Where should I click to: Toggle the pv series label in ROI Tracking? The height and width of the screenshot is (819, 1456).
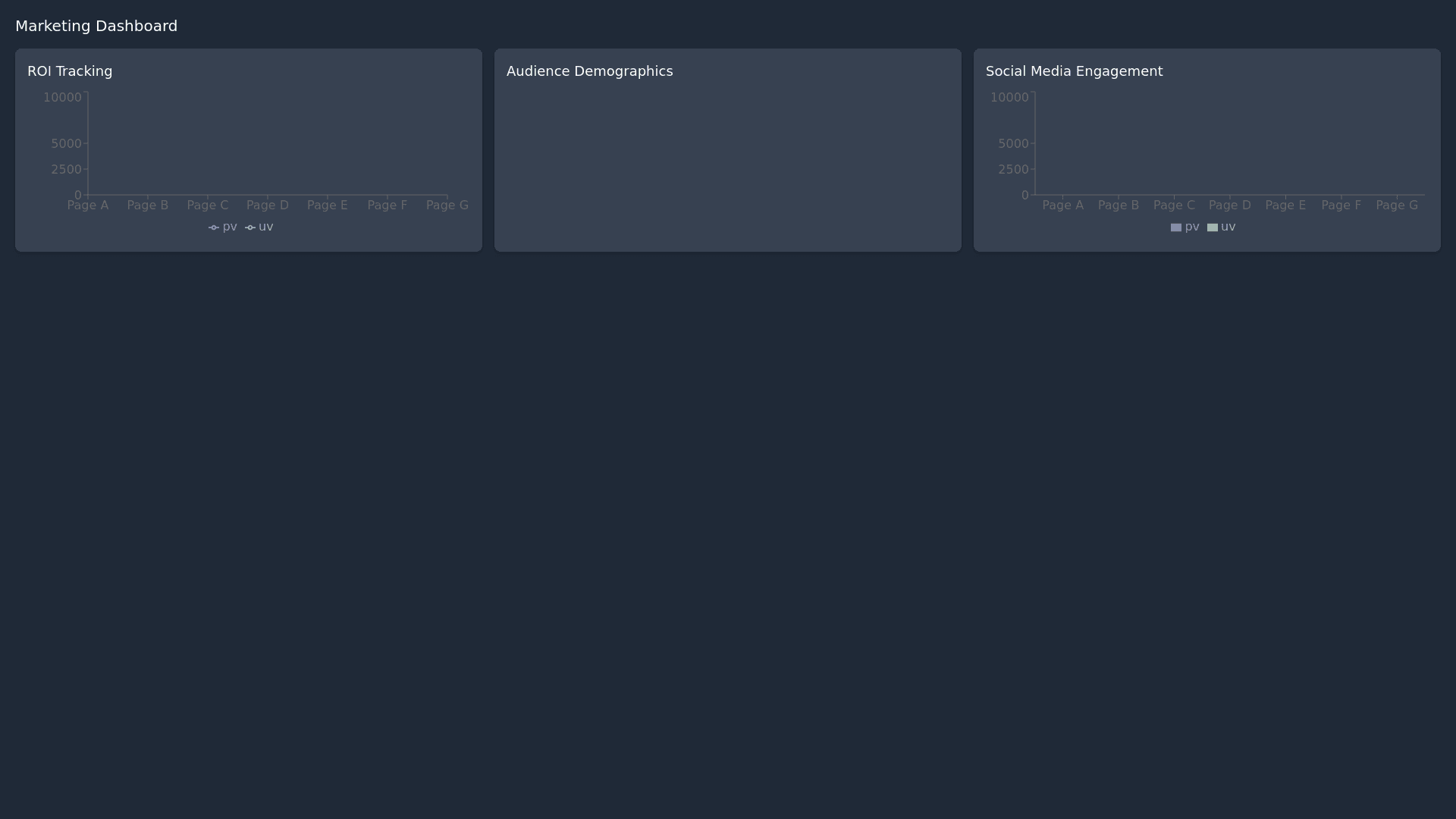pos(230,227)
